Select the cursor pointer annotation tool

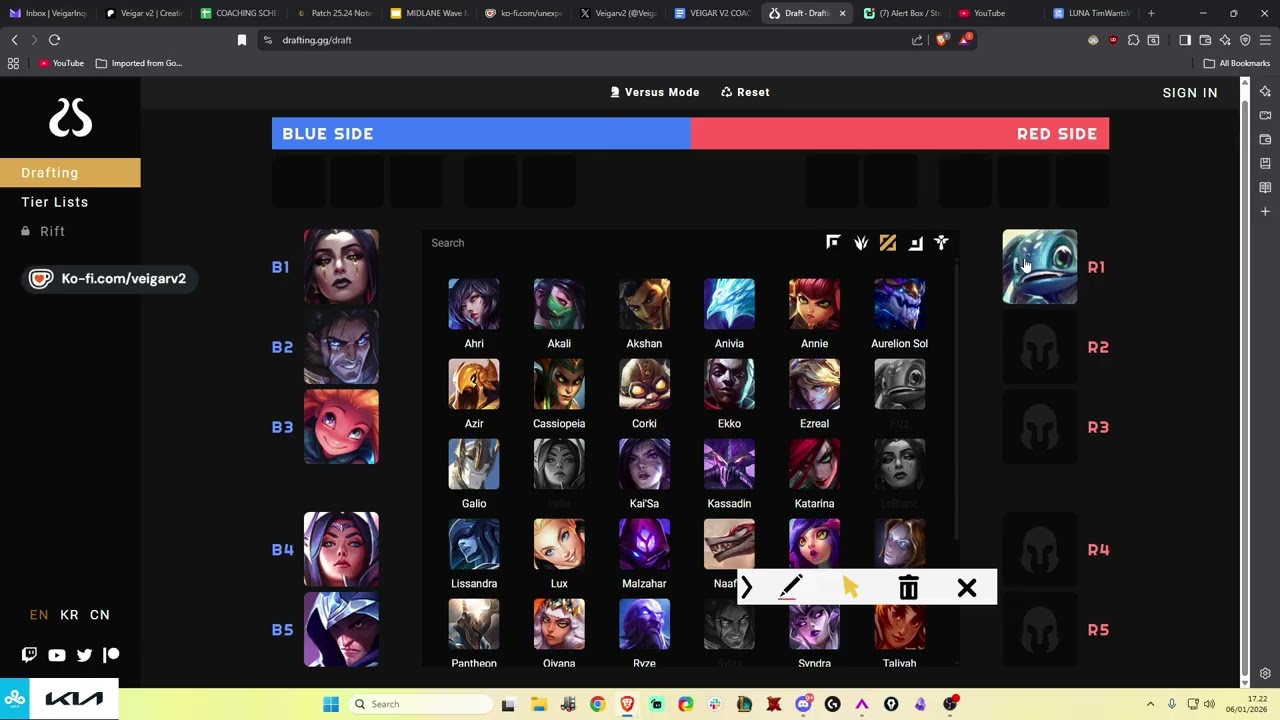[x=850, y=588]
